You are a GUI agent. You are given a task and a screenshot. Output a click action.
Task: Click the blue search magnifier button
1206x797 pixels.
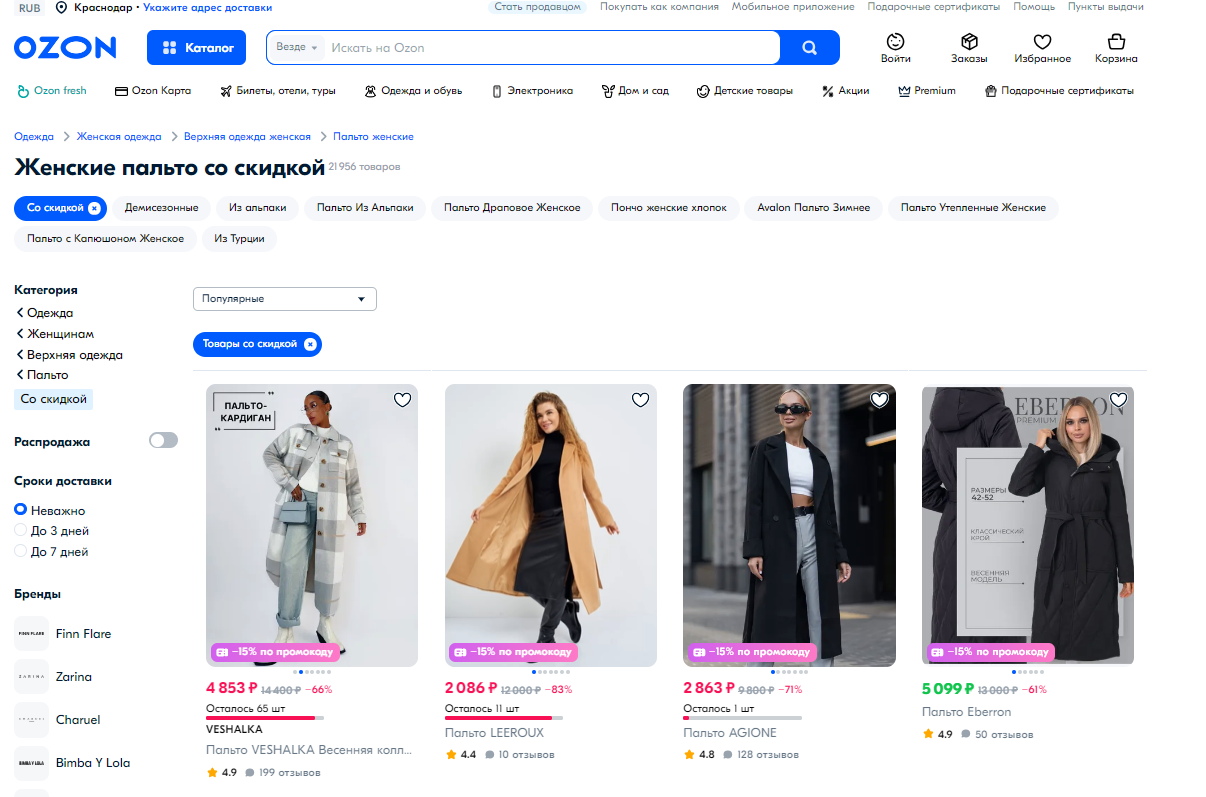click(x=810, y=47)
